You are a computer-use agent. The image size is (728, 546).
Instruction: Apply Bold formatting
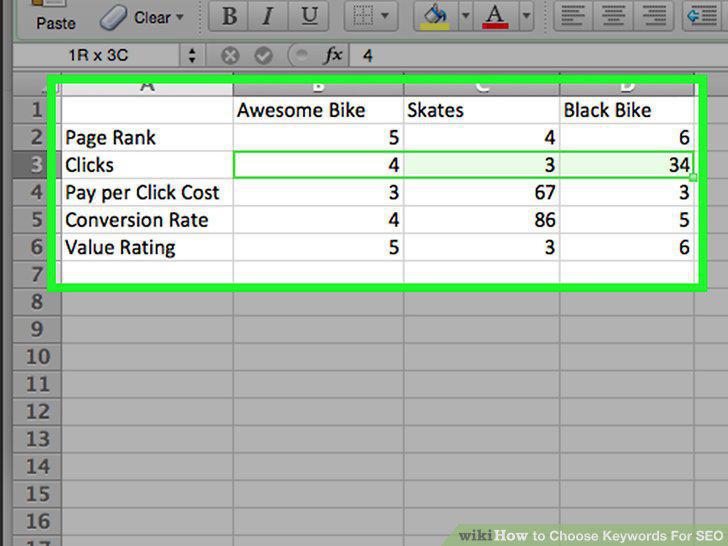229,16
